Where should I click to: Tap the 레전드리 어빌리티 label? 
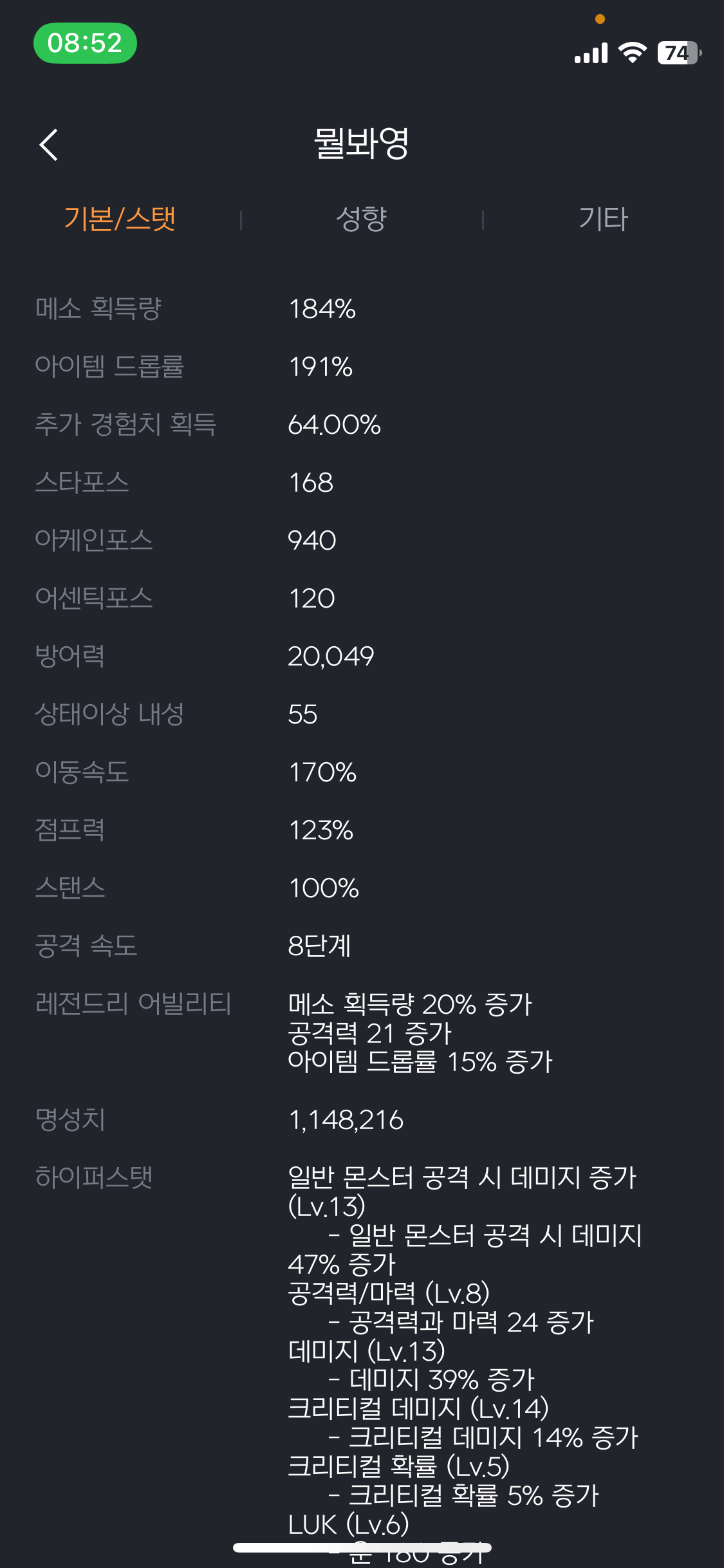133,1003
